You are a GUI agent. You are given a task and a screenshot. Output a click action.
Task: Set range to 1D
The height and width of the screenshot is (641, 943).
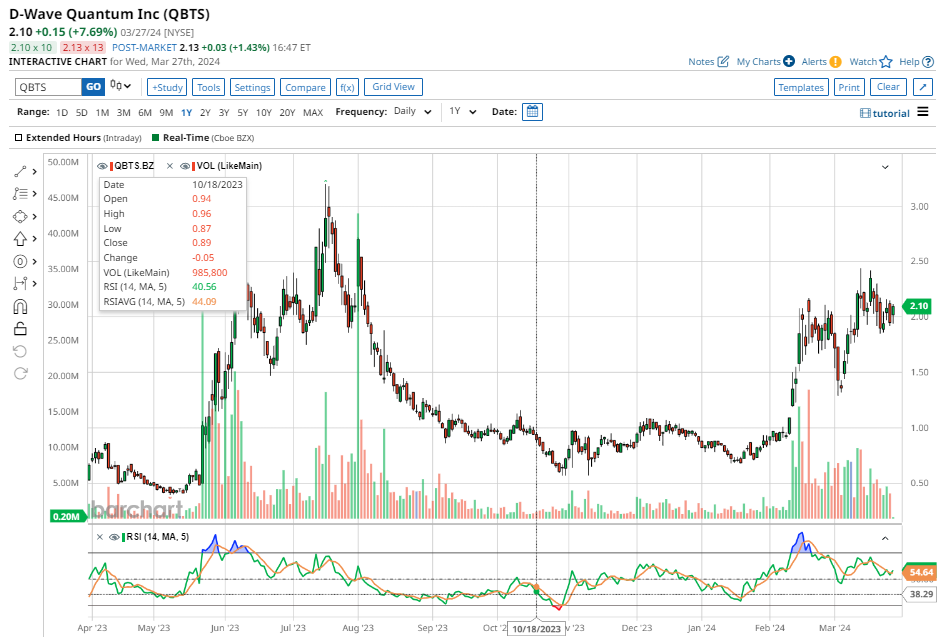tap(62, 112)
